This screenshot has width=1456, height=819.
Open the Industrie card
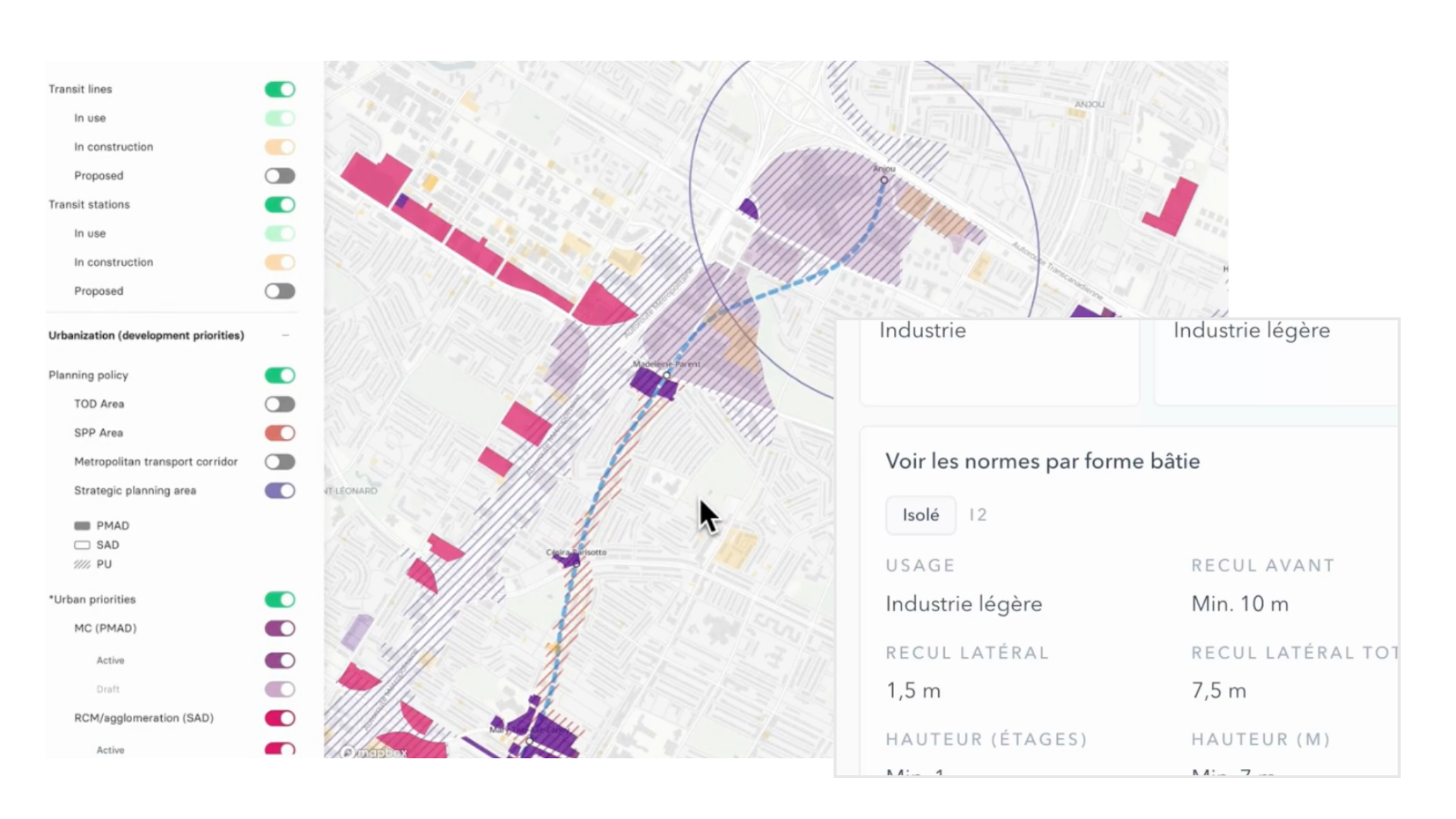[x=999, y=362]
